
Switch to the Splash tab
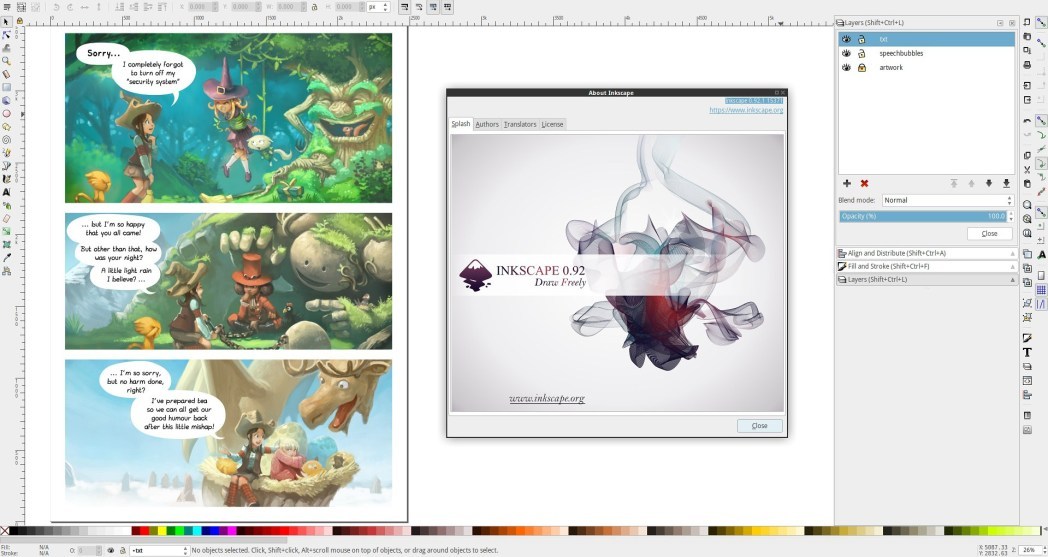[461, 124]
